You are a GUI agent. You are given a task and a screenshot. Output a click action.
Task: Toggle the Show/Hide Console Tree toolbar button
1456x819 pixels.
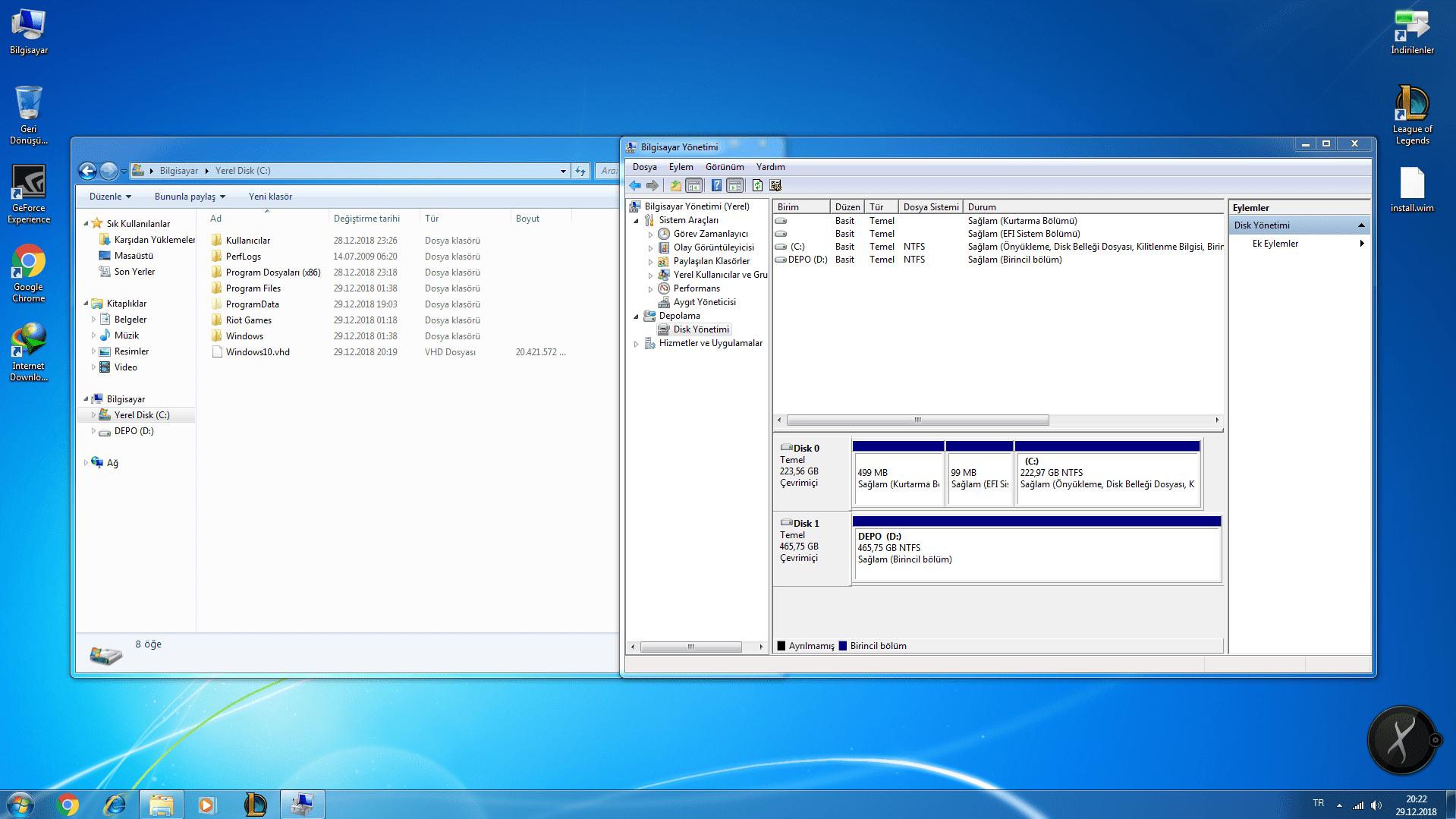tap(693, 185)
